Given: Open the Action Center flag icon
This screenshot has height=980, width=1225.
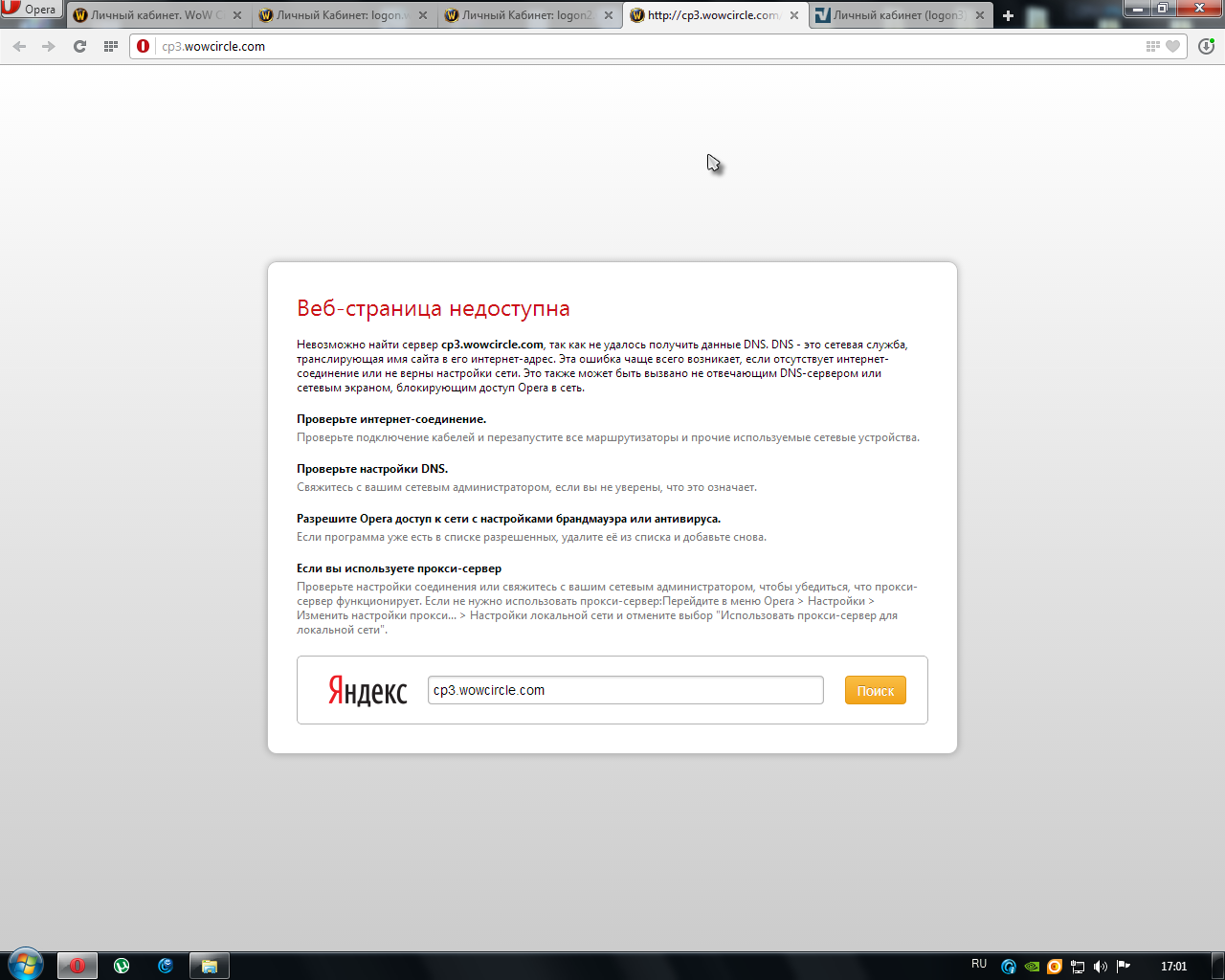Looking at the screenshot, I should [x=1124, y=967].
